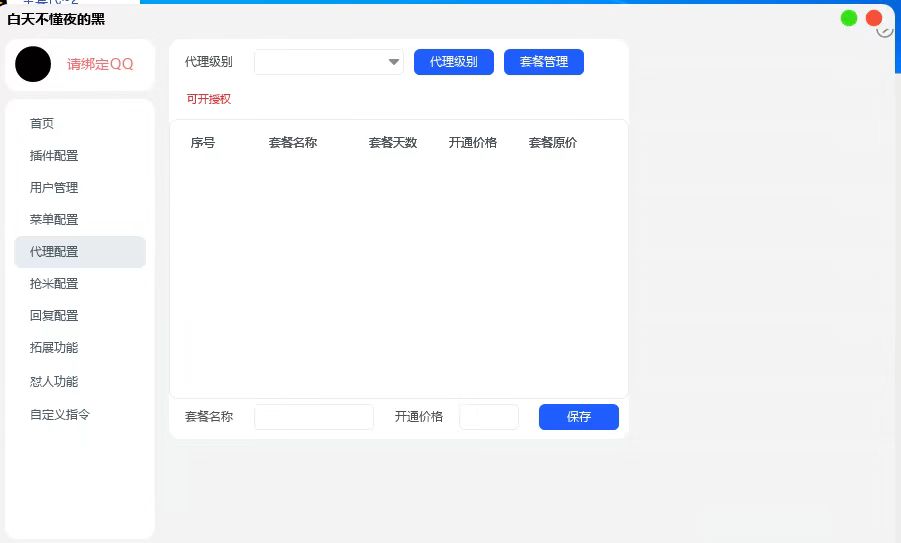Image resolution: width=901 pixels, height=543 pixels.
Task: Click the red circle window button
Action: (874, 18)
